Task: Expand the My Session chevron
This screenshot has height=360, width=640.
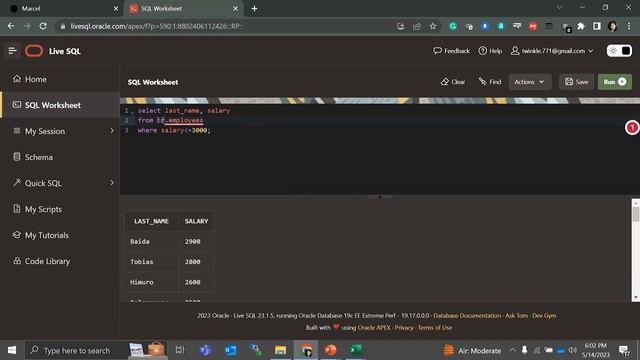Action: point(112,131)
